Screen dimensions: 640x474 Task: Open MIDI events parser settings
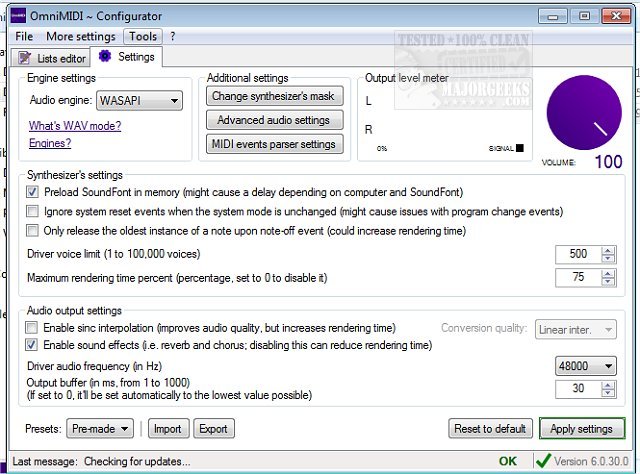coord(275,144)
